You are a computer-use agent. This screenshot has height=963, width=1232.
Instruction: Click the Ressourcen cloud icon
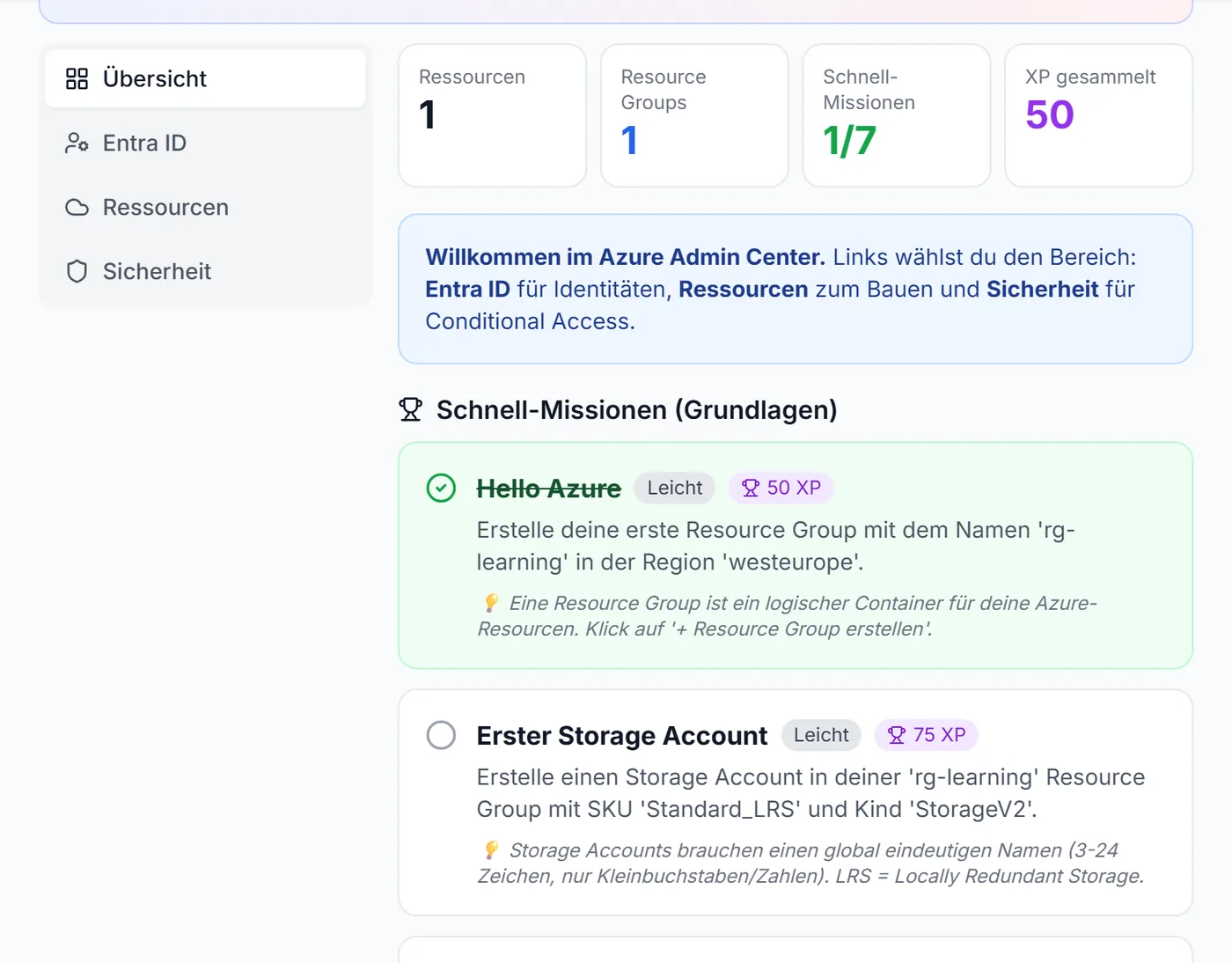pos(77,208)
